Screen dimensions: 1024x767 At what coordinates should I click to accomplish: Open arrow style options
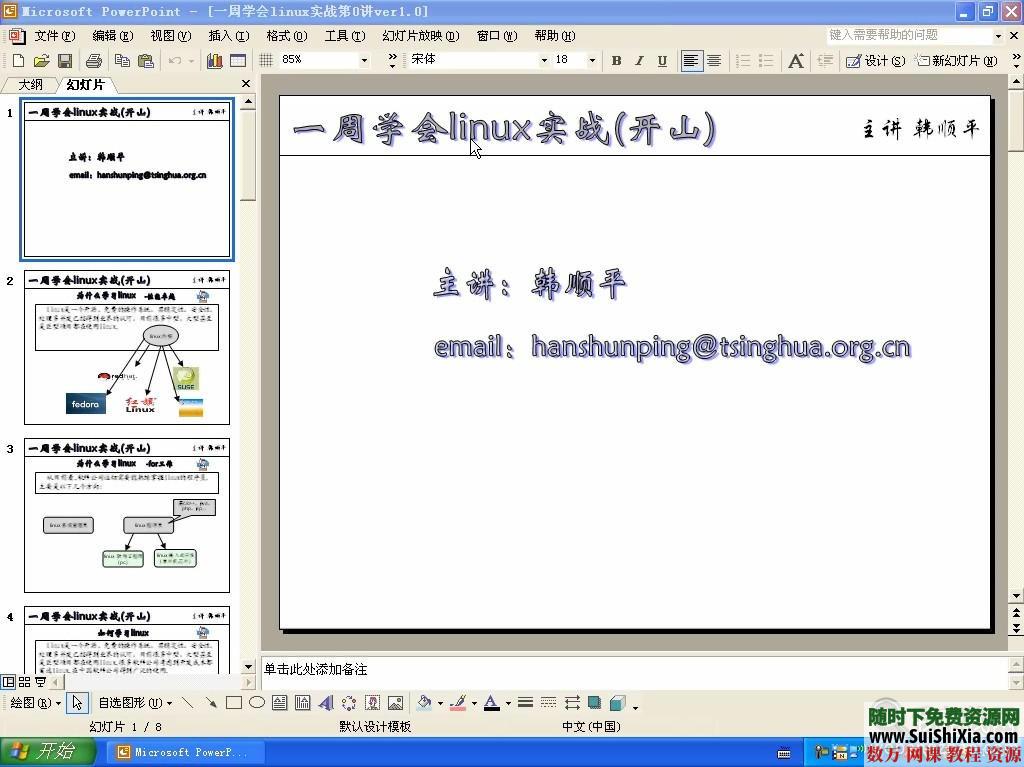pyautogui.click(x=572, y=703)
